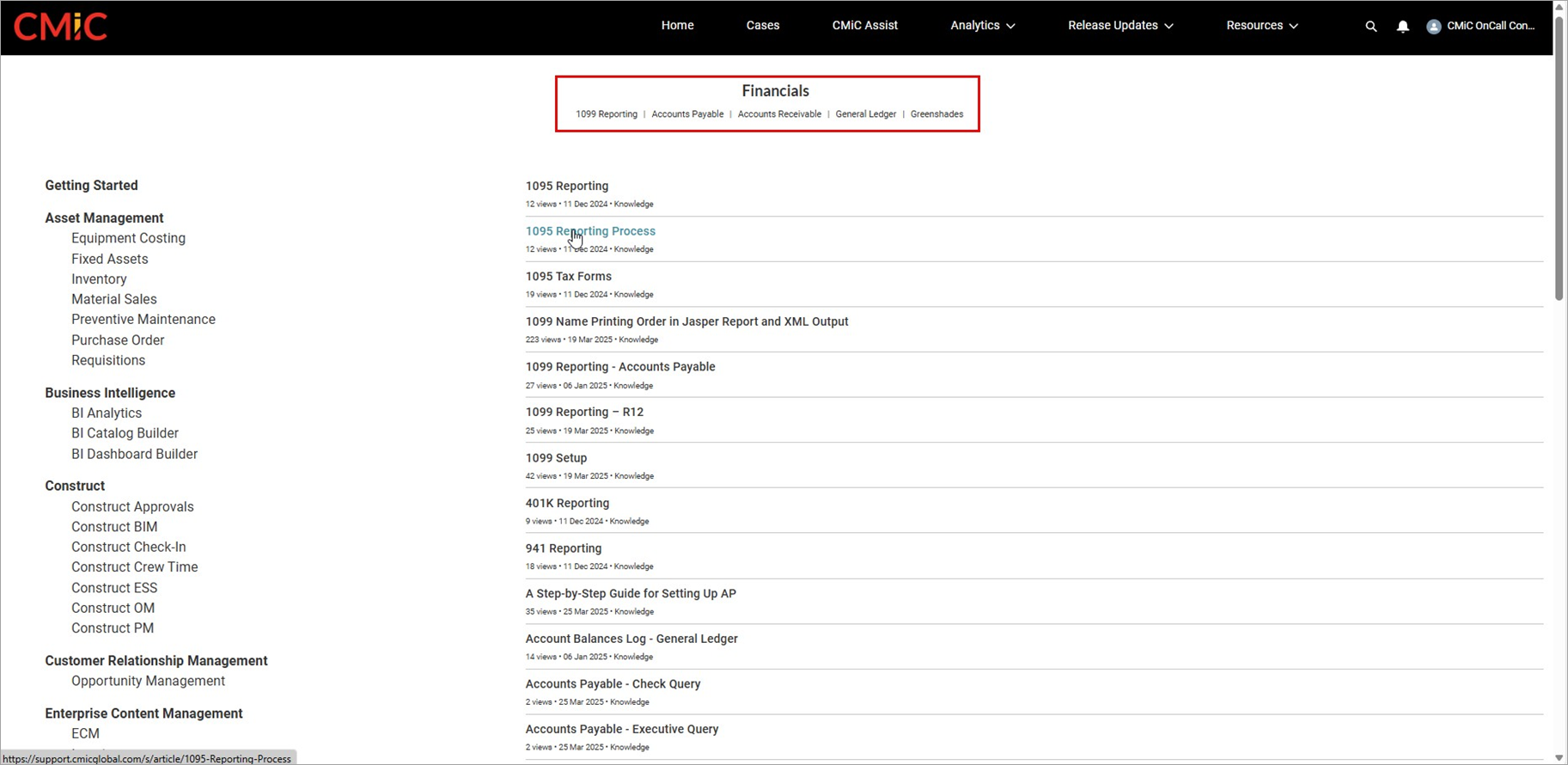
Task: Open Purchase Order topic
Action: pyautogui.click(x=118, y=340)
